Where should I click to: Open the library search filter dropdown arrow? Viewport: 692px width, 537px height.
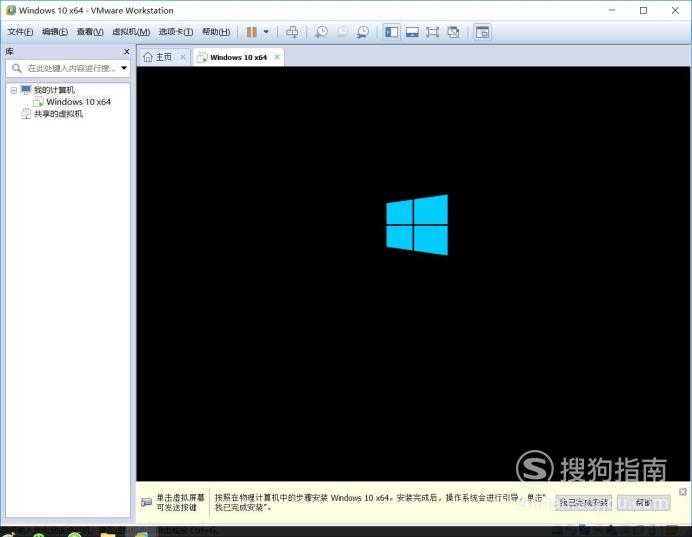coord(124,68)
